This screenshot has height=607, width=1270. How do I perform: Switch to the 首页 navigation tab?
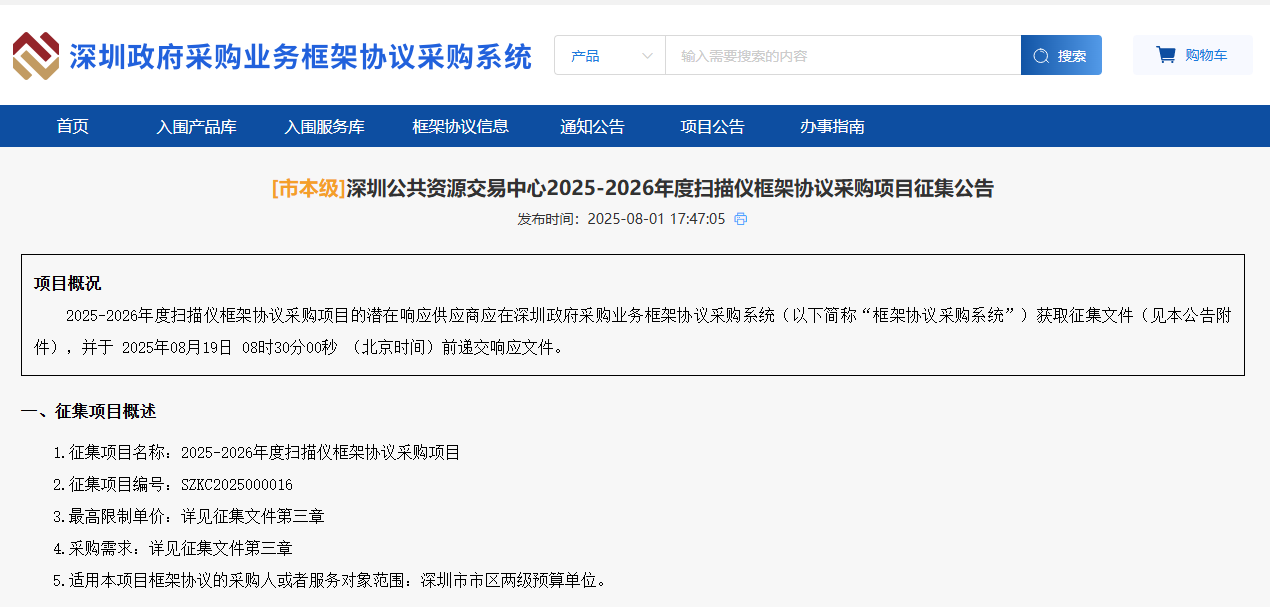pos(71,126)
